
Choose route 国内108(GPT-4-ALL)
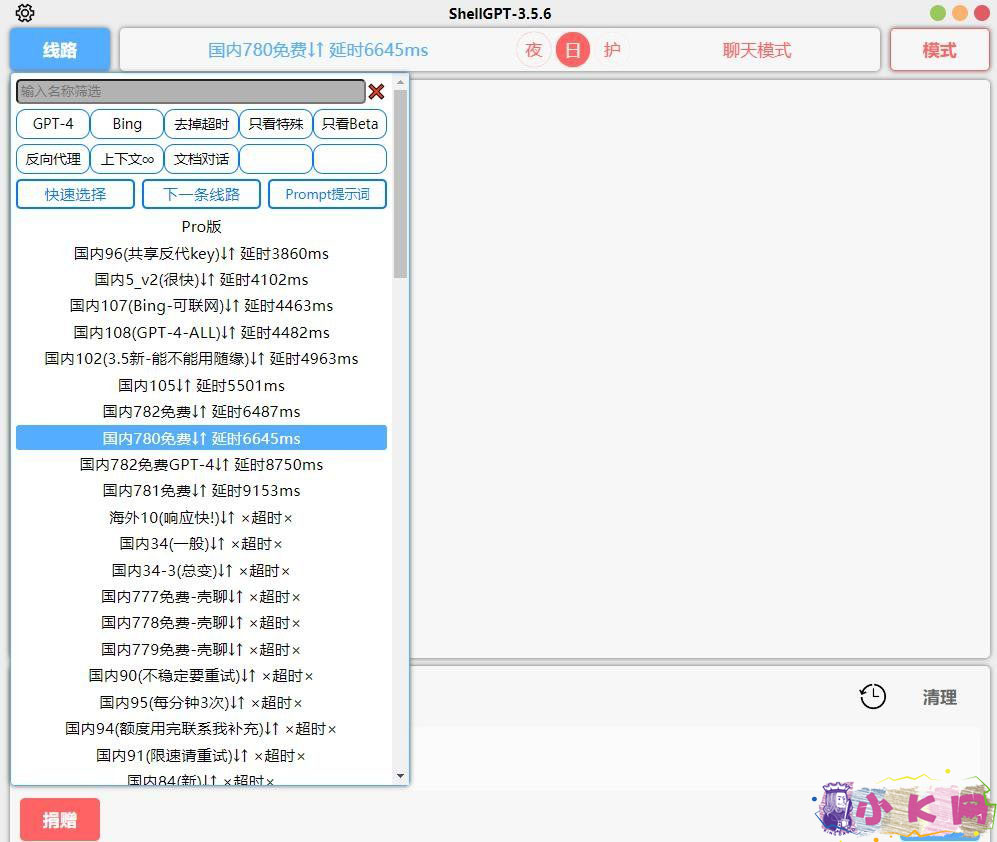coord(201,332)
